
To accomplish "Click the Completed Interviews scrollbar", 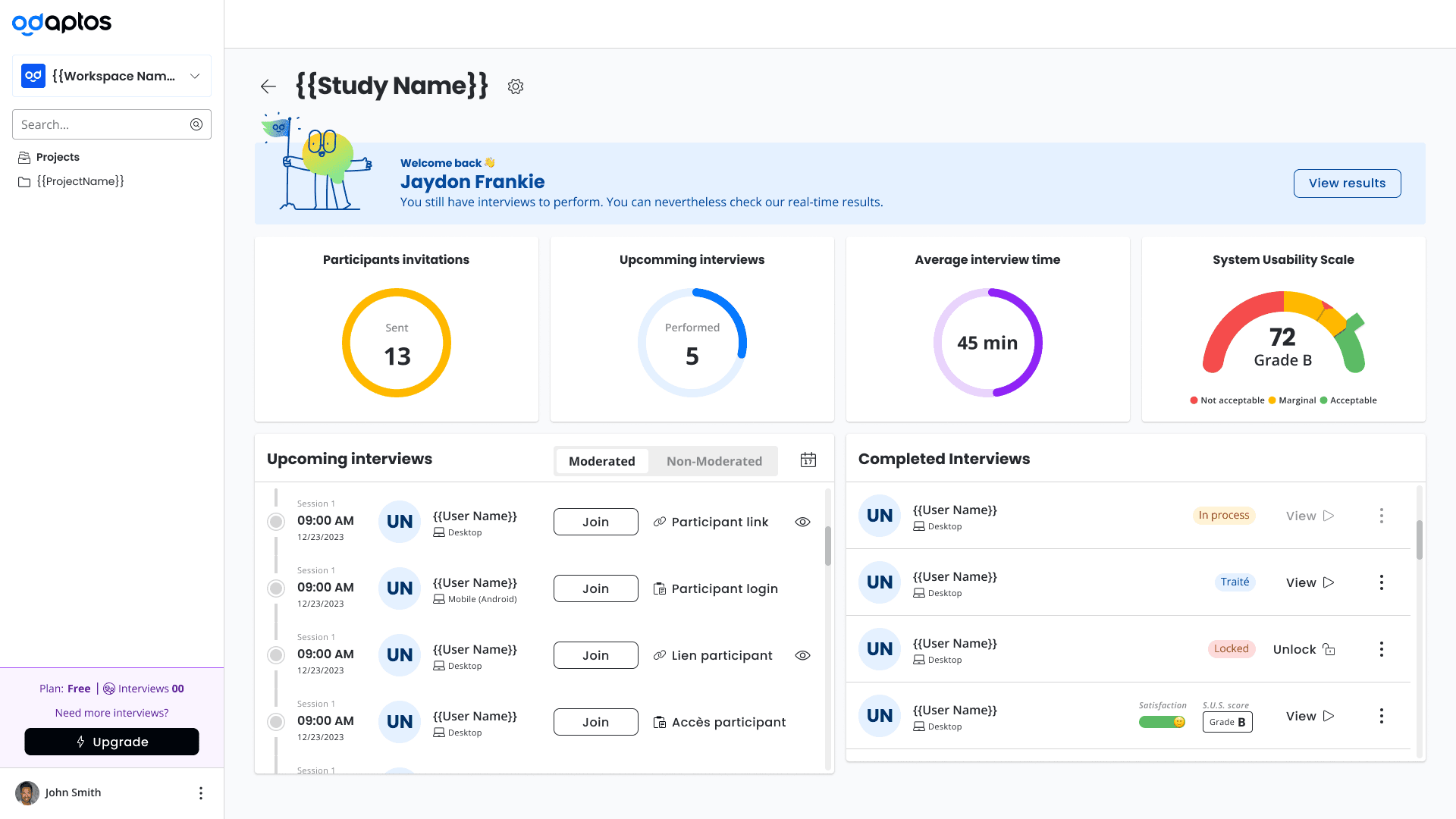I will pos(1419,540).
